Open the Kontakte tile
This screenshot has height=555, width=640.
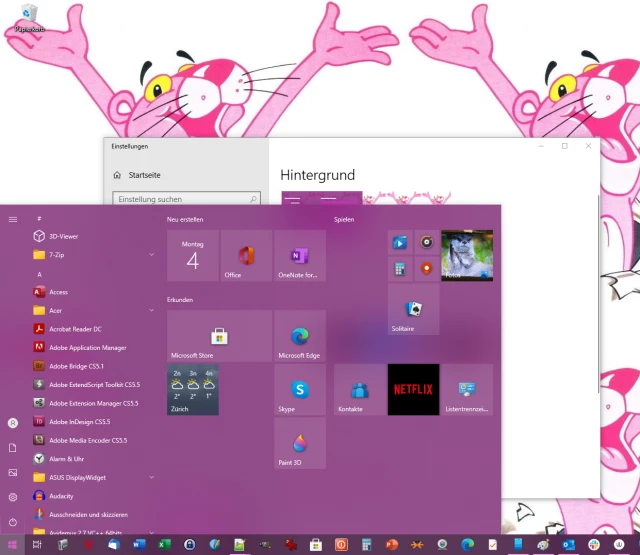(x=359, y=389)
